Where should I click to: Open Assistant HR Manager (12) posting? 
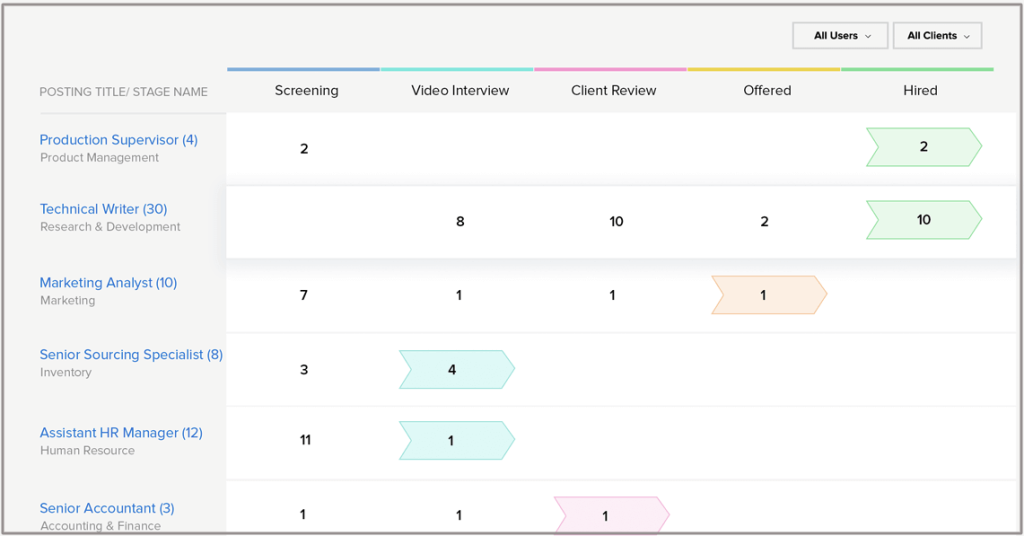(121, 433)
